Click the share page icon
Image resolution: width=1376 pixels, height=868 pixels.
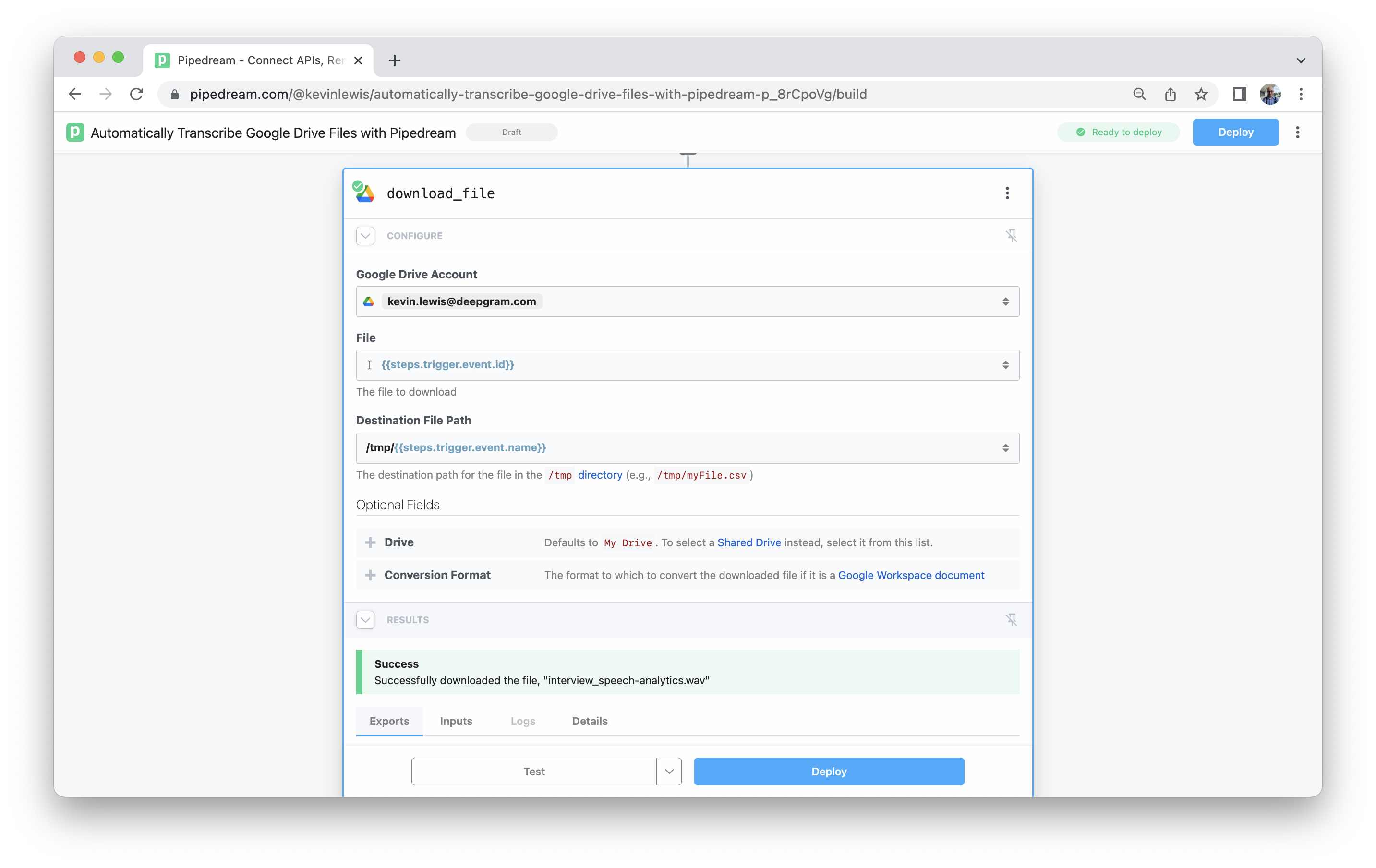(1171, 94)
